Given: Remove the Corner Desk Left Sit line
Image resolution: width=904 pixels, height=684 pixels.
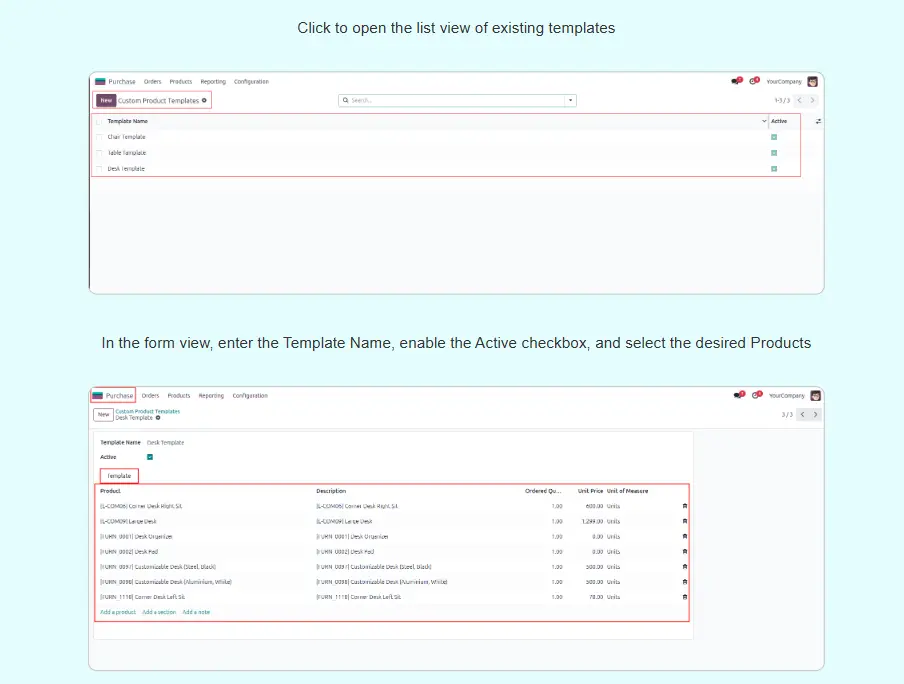Looking at the screenshot, I should (684, 597).
